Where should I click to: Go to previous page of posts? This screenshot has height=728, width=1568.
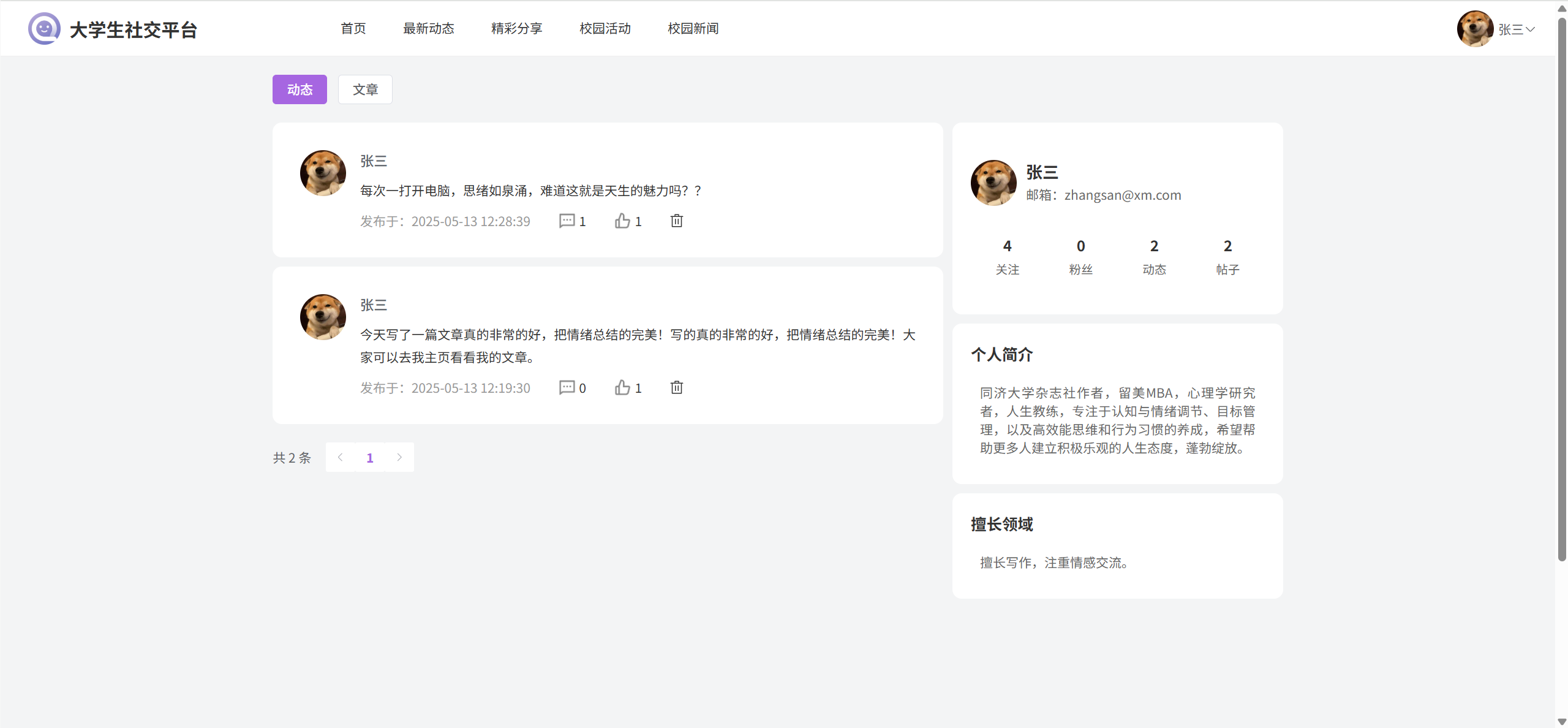click(x=341, y=457)
